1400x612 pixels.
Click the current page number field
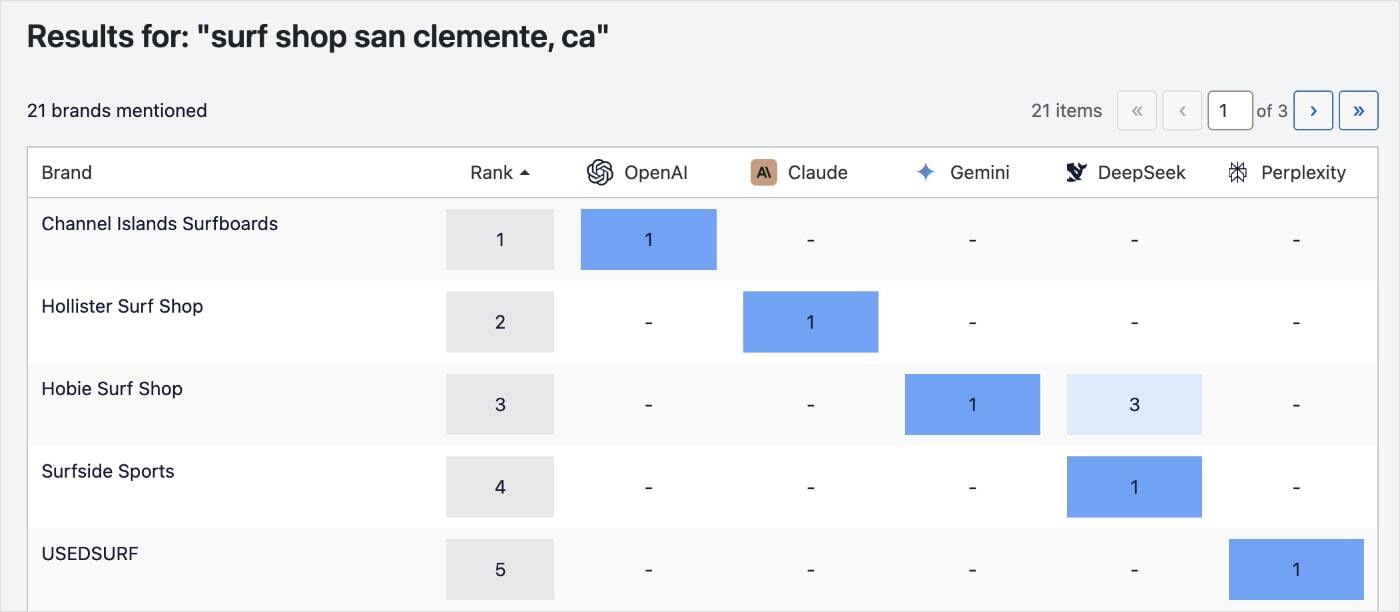1230,111
